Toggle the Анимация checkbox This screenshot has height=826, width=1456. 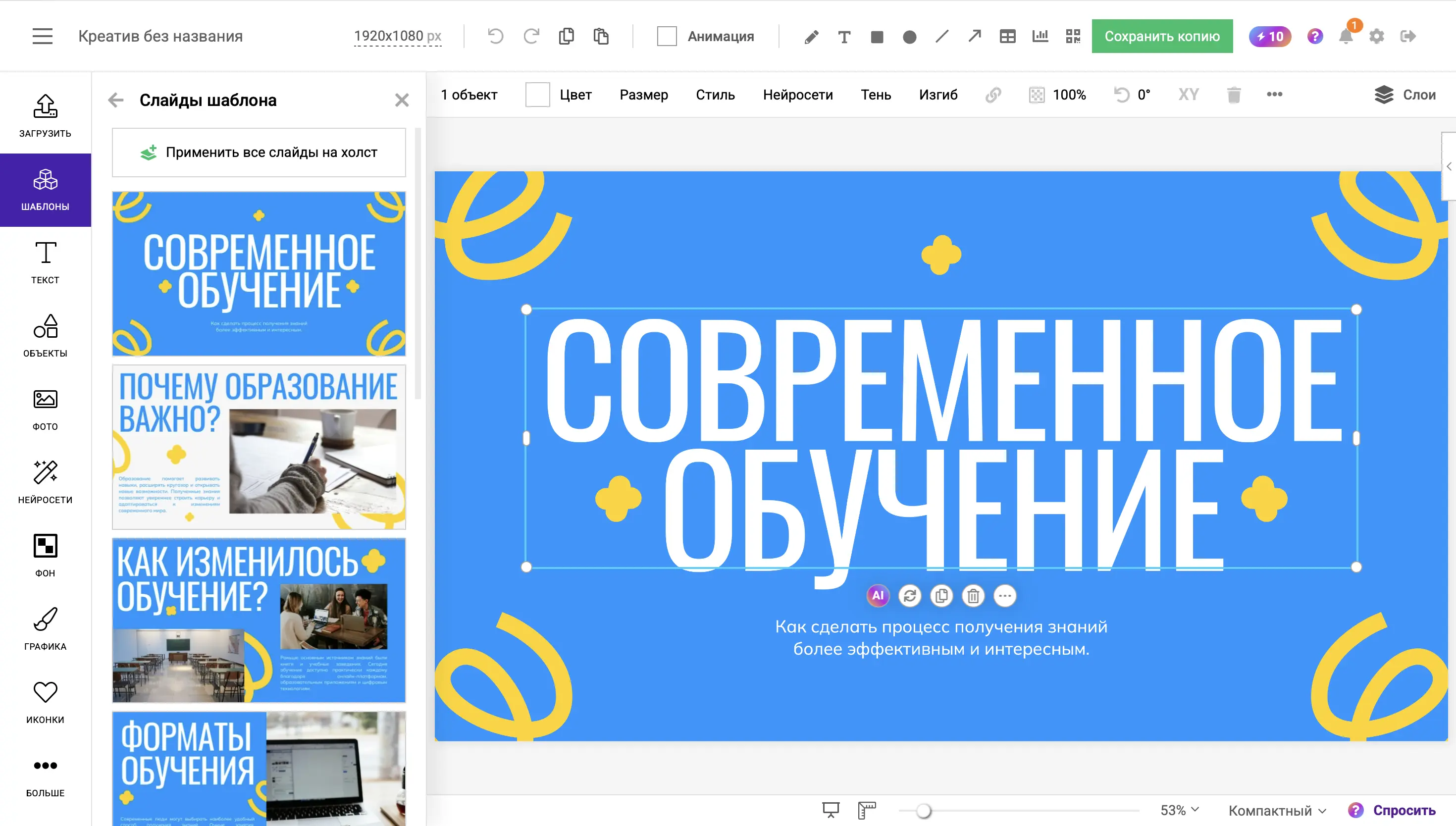pos(667,36)
